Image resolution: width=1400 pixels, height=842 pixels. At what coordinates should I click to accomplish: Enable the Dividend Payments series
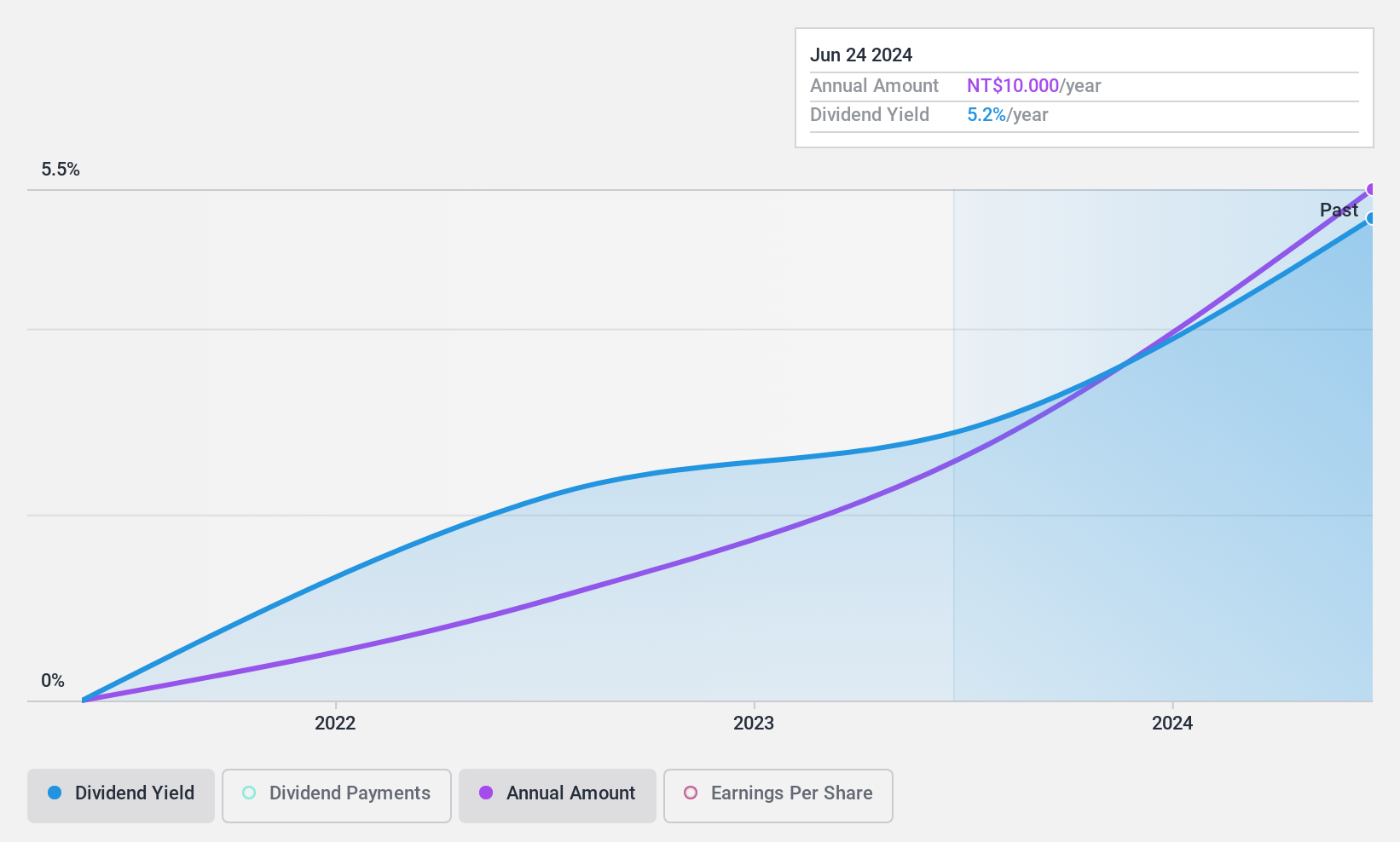click(336, 795)
